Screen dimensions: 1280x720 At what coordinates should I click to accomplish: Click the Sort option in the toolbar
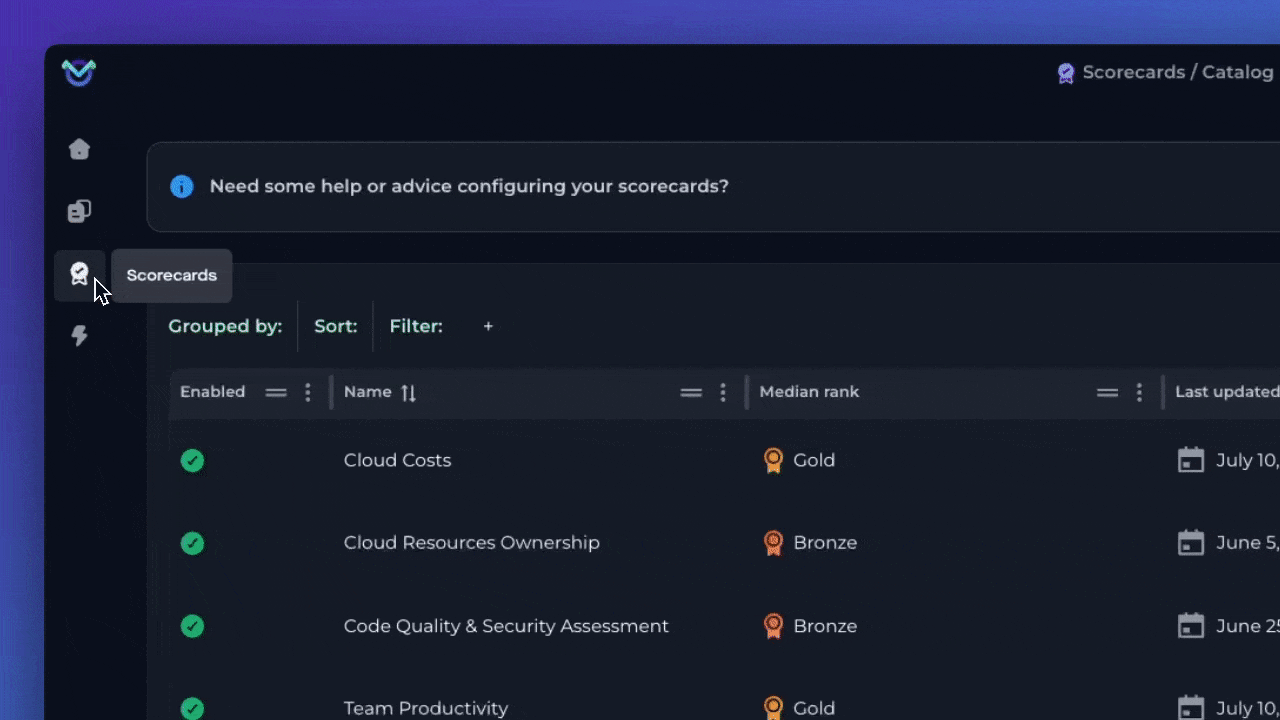click(335, 326)
